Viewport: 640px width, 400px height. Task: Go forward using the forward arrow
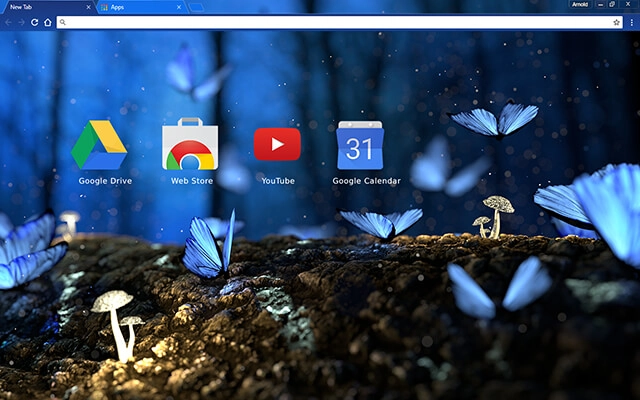point(22,22)
